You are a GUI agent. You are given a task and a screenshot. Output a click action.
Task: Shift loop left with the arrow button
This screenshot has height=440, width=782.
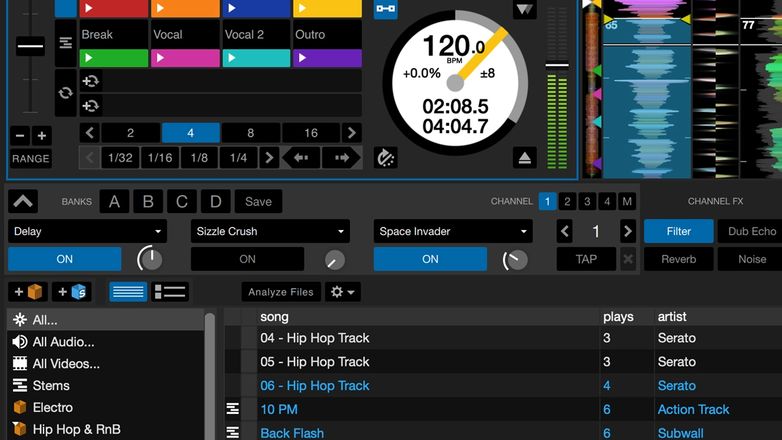[301, 158]
